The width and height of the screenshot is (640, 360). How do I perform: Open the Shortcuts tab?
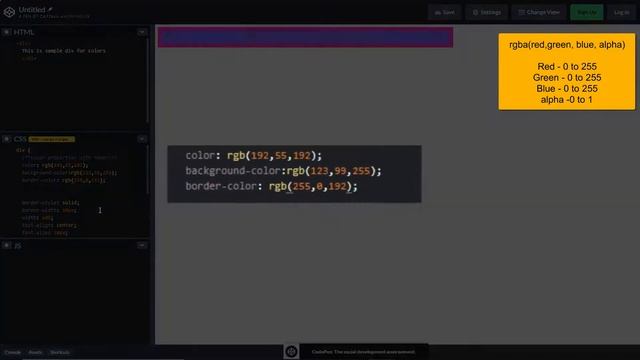[60, 352]
